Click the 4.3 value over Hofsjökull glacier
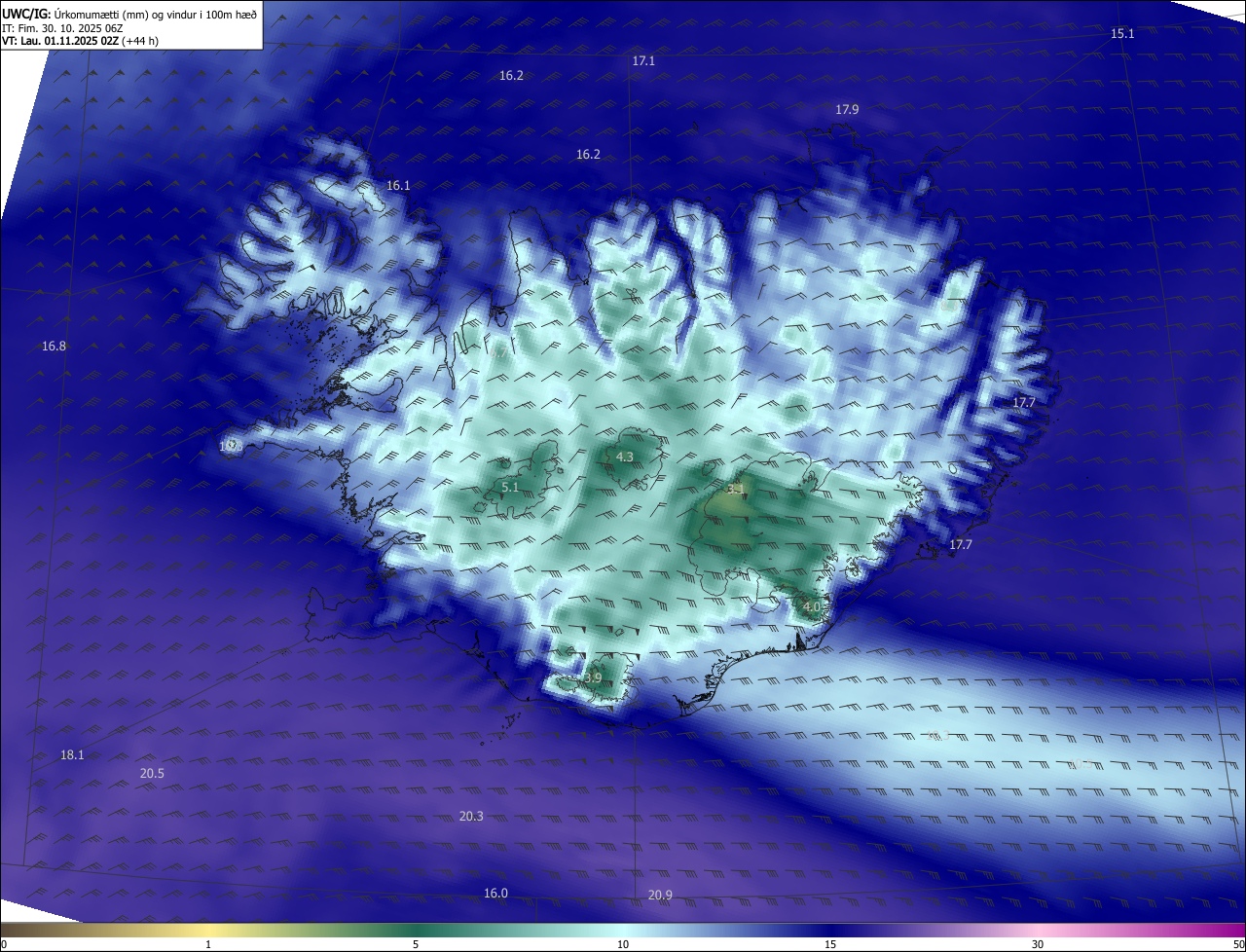 625,457
